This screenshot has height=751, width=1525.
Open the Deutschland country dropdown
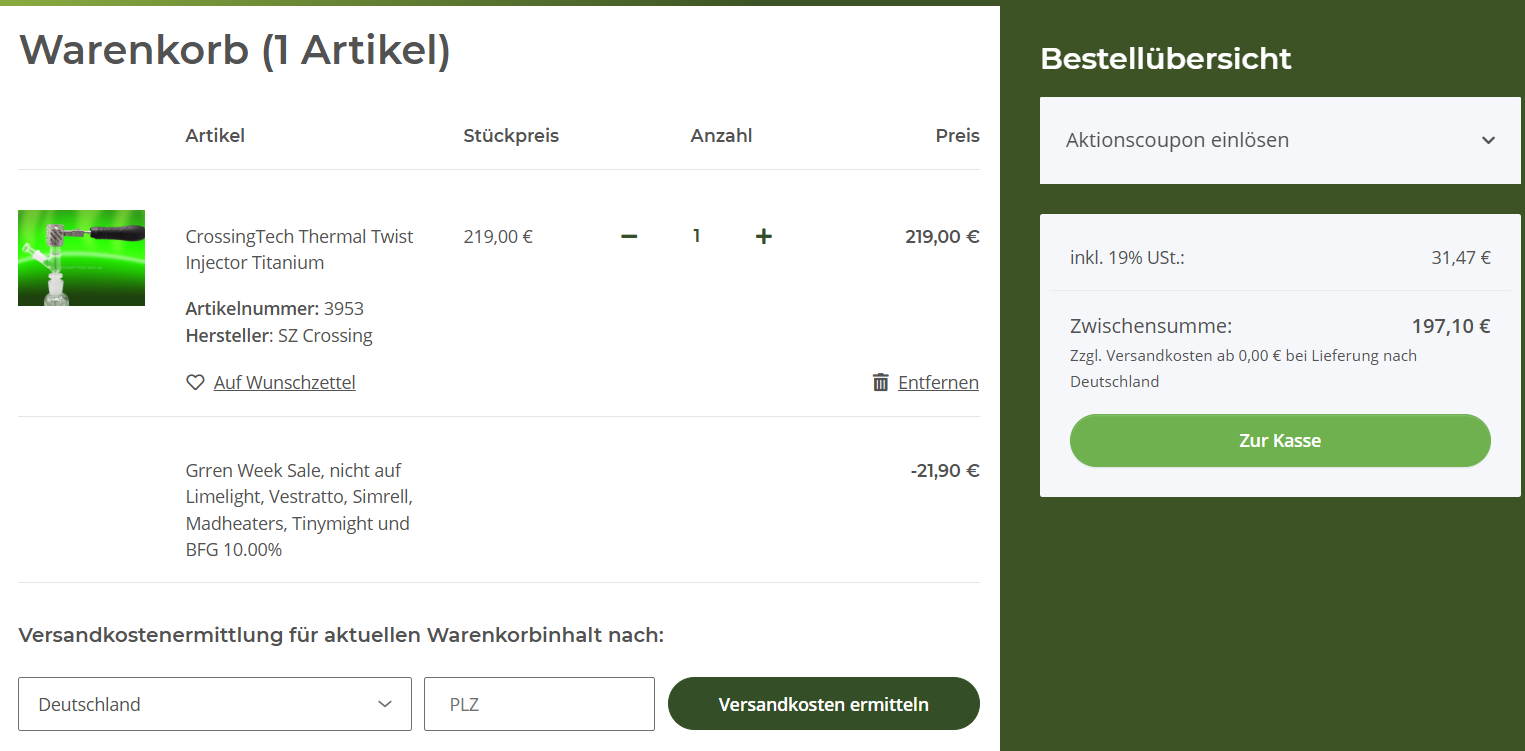pyautogui.click(x=215, y=704)
